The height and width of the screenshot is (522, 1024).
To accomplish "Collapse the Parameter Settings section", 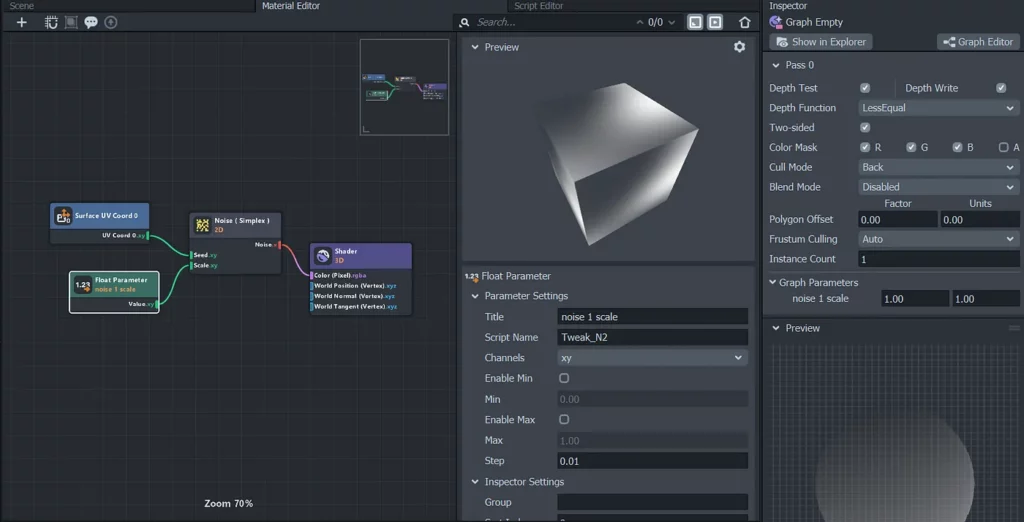I will (475, 296).
